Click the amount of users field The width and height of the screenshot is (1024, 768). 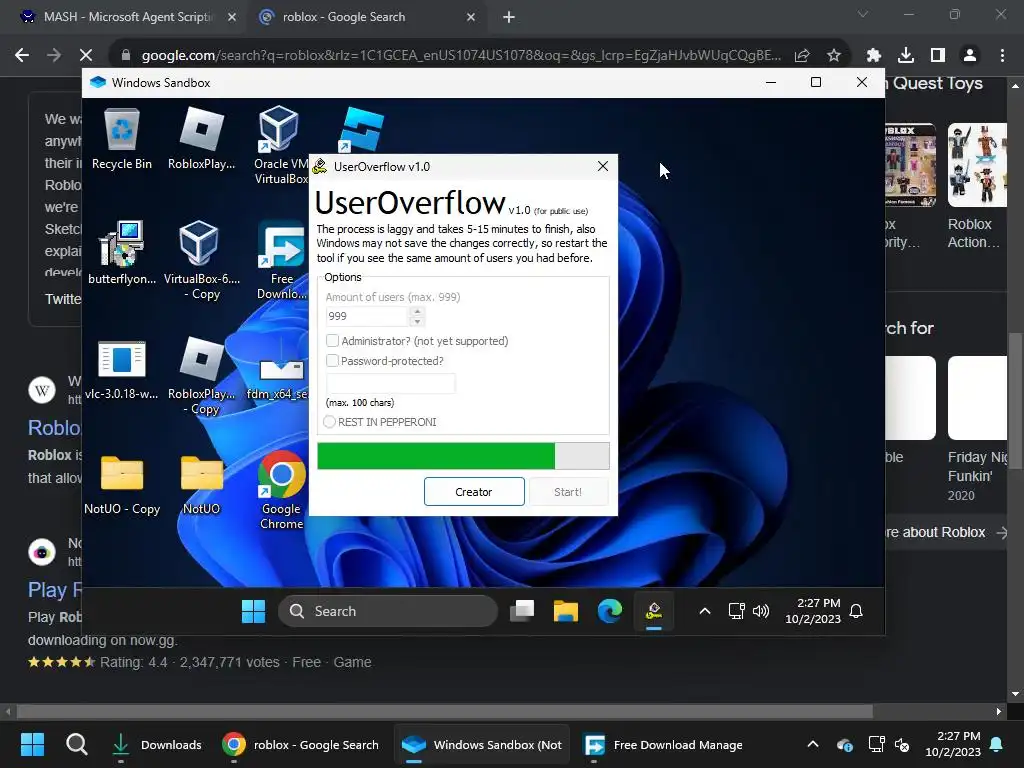point(367,316)
